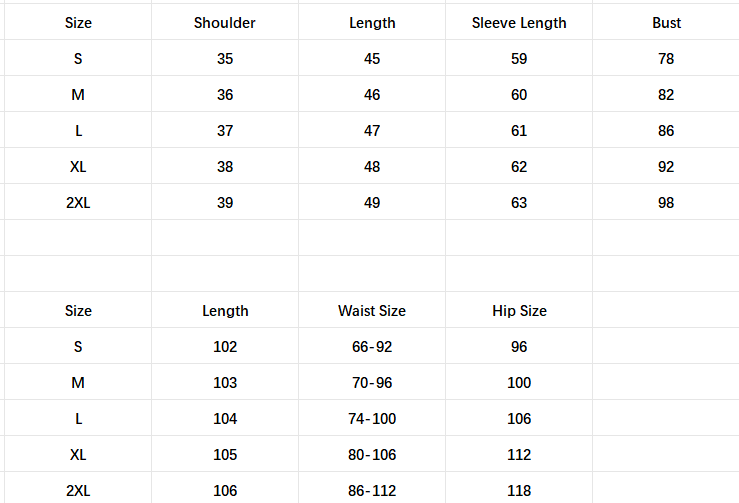This screenshot has width=739, height=503.
Task: Select the waist size cell 66-92
Action: click(372, 347)
